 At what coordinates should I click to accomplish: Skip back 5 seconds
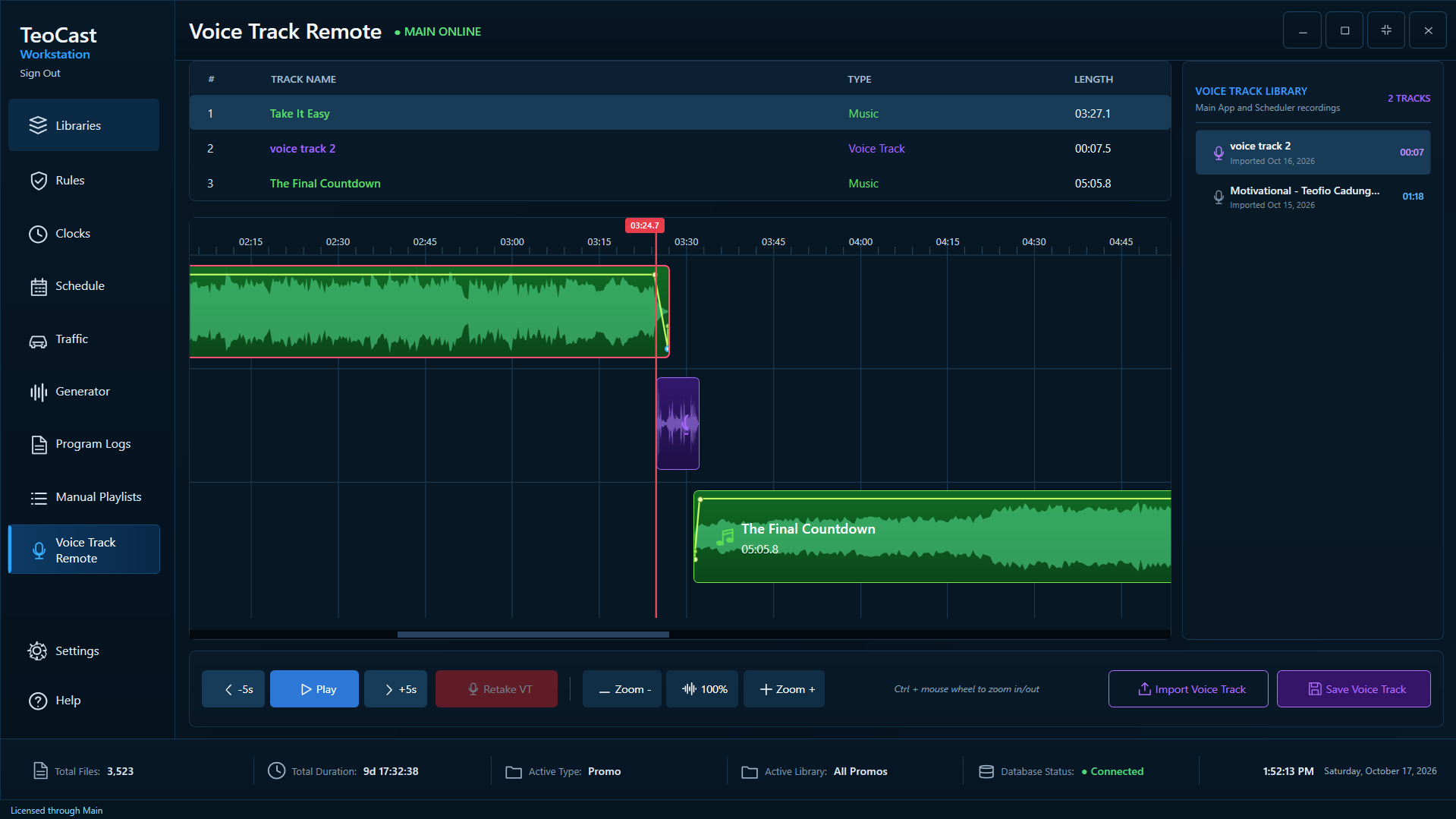point(233,689)
